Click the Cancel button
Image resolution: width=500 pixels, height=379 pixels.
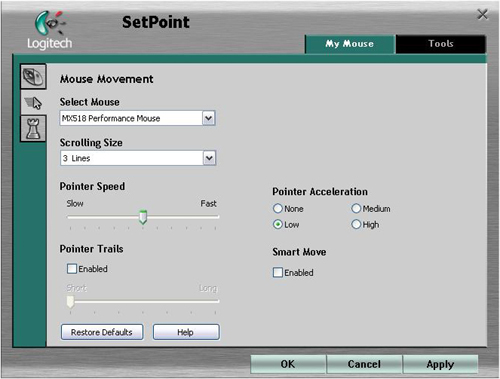364,364
